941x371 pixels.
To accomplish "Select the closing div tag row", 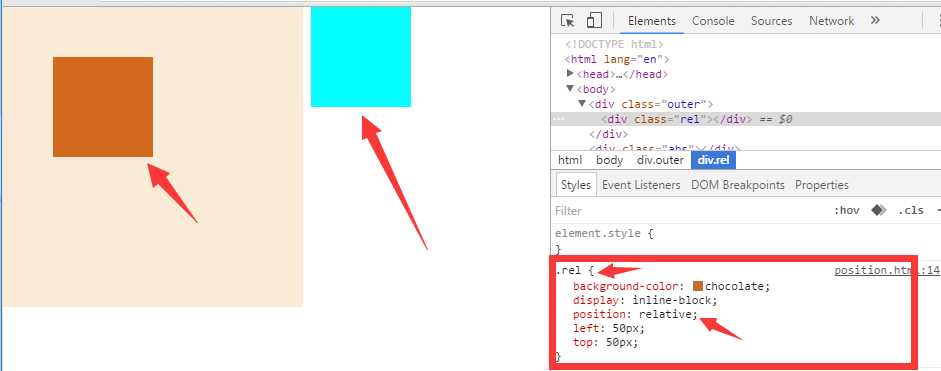I will (x=609, y=134).
